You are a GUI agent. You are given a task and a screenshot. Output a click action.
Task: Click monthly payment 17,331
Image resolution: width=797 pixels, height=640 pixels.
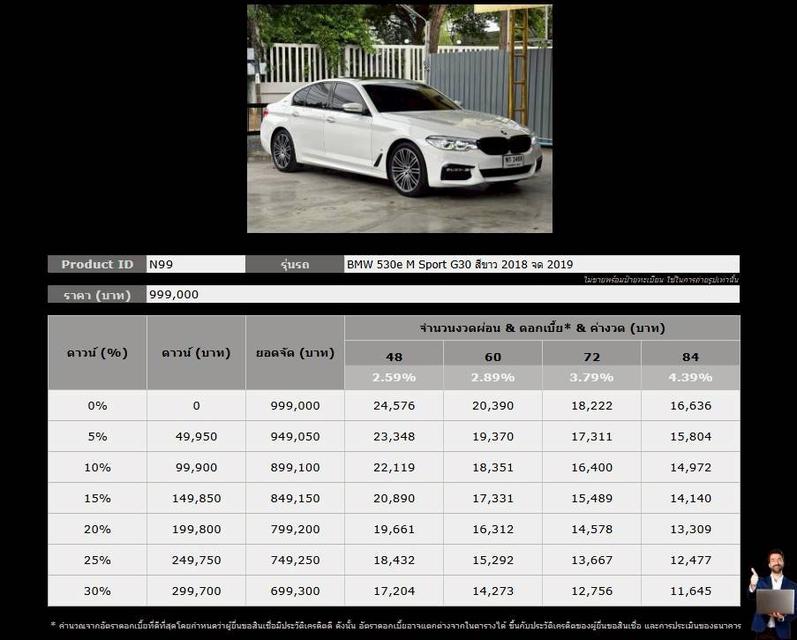(493, 499)
